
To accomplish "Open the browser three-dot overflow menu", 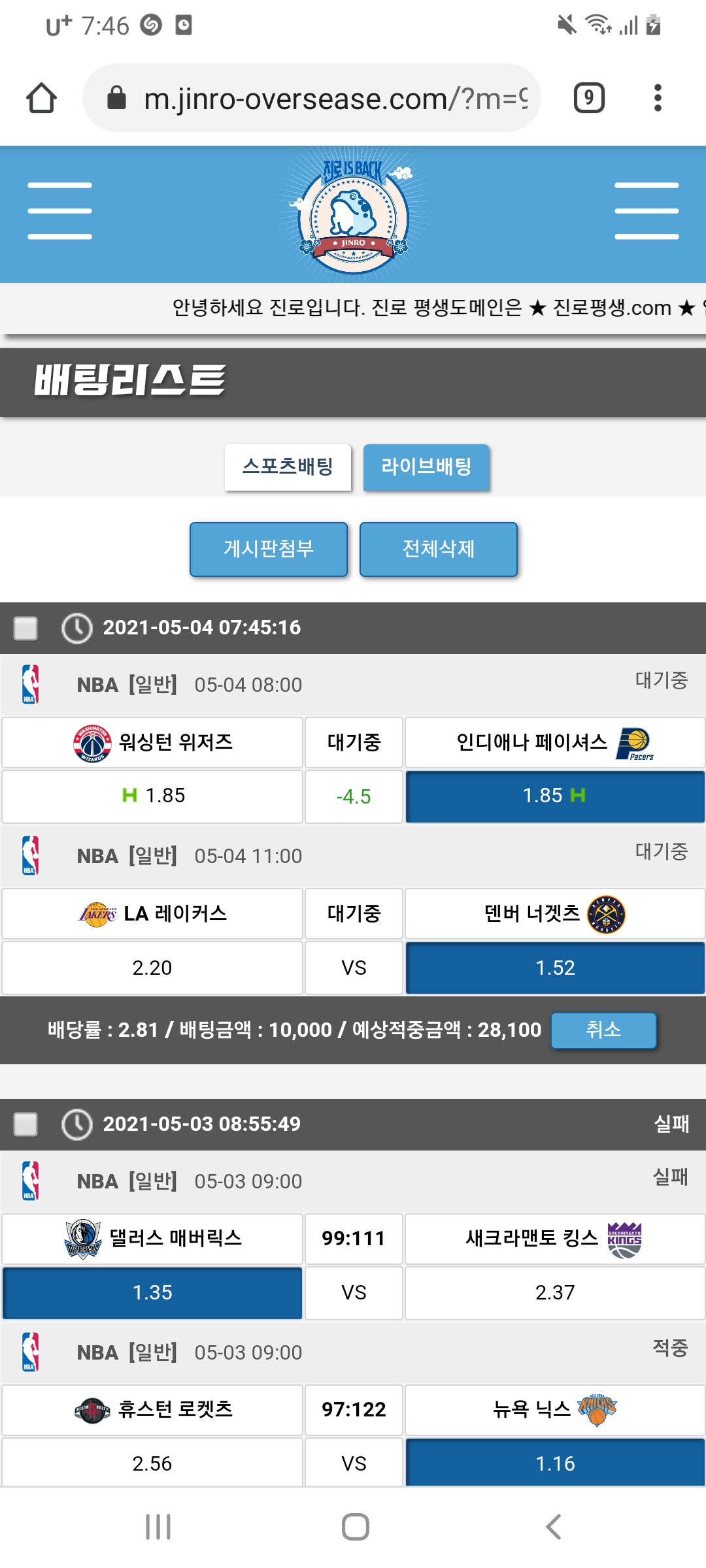I will (658, 99).
